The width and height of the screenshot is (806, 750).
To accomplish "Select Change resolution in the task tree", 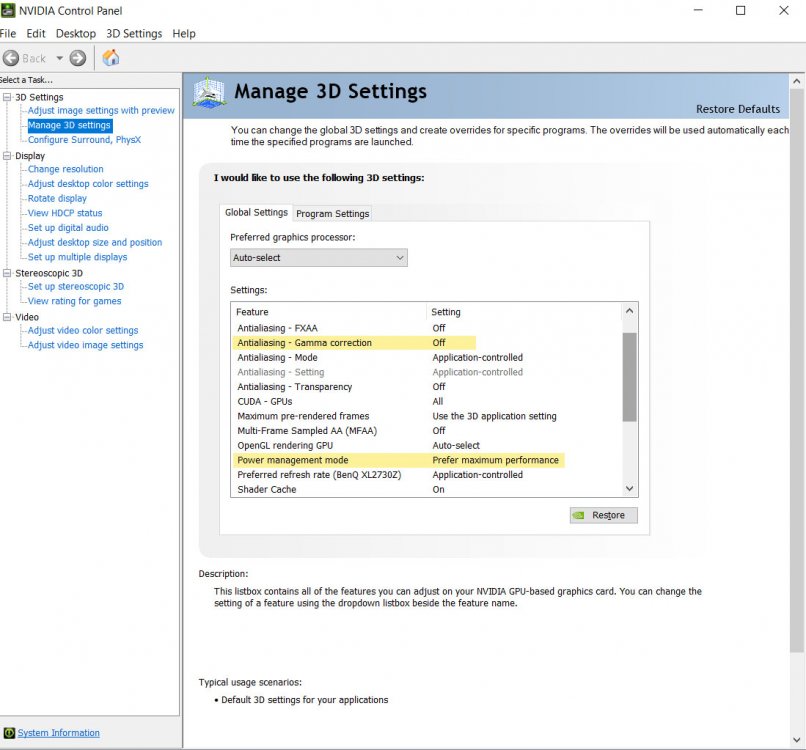I will click(65, 169).
